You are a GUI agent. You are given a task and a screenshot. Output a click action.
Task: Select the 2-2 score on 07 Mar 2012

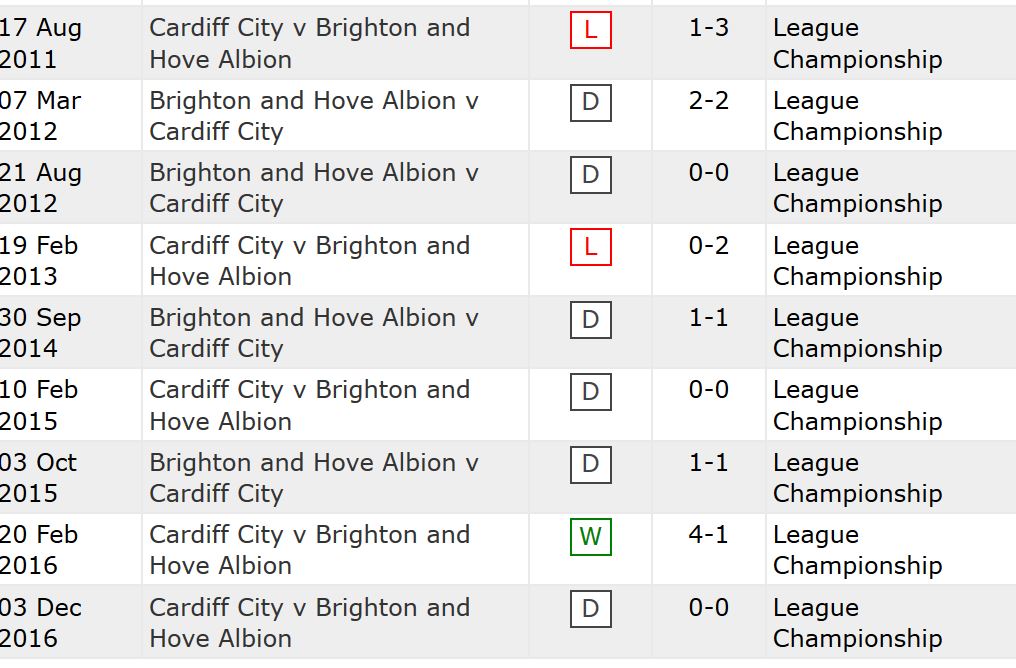pyautogui.click(x=708, y=100)
